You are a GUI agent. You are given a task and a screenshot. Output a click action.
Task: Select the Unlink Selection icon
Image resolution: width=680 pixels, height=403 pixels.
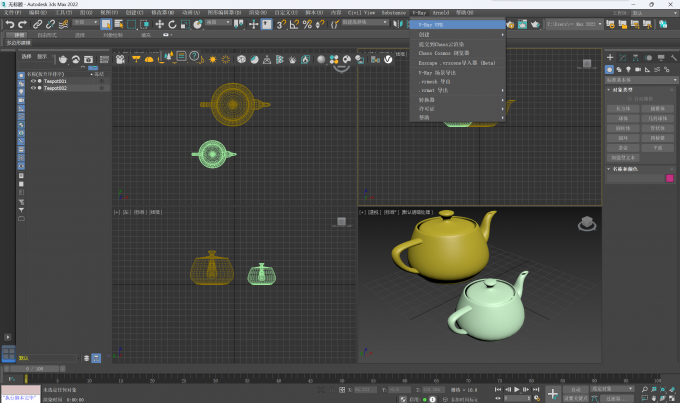(50, 24)
